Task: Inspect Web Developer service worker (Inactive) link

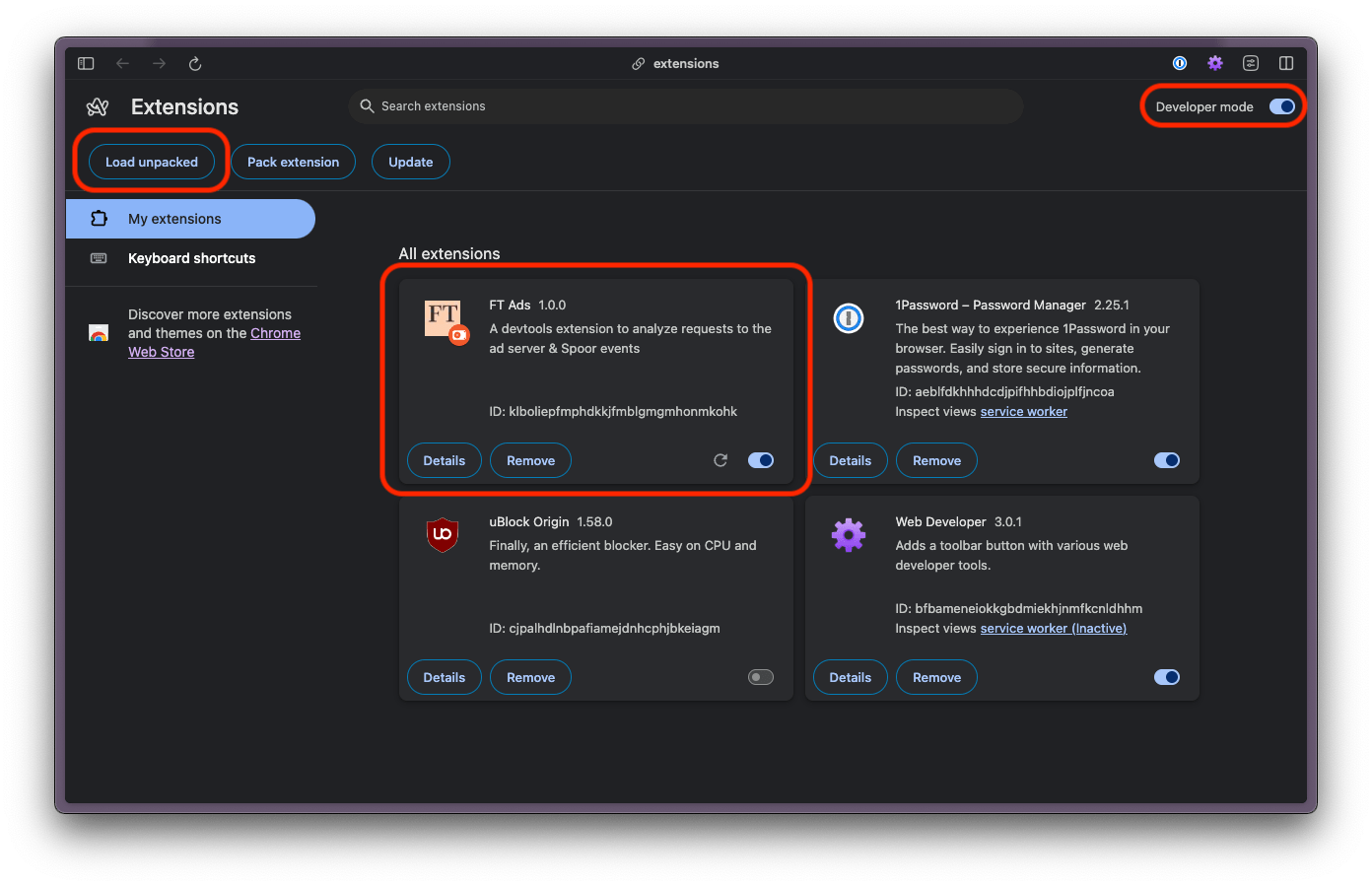Action: coord(1054,628)
